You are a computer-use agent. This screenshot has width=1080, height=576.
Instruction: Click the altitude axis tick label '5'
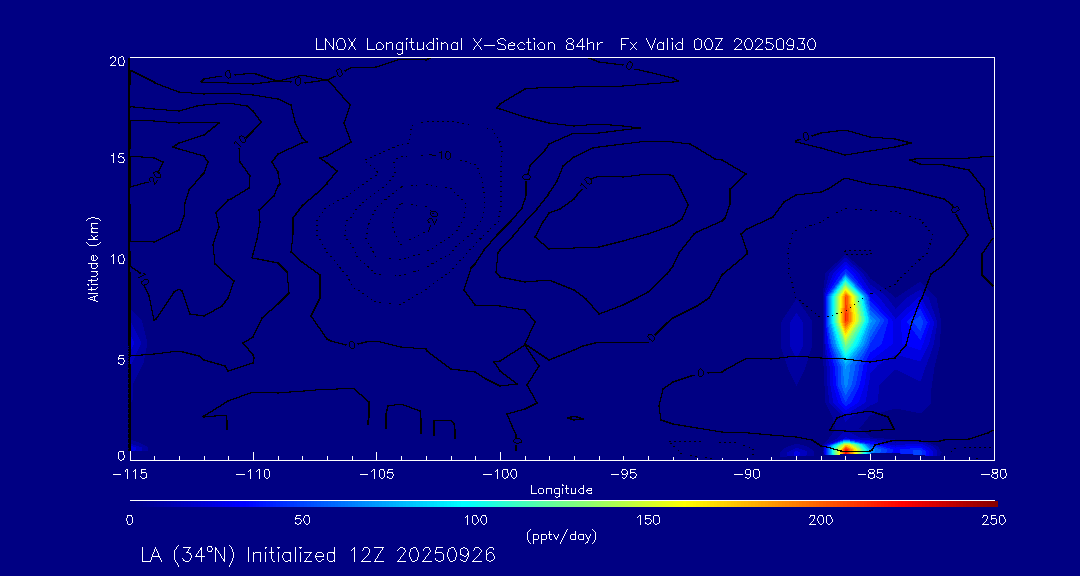coord(121,359)
